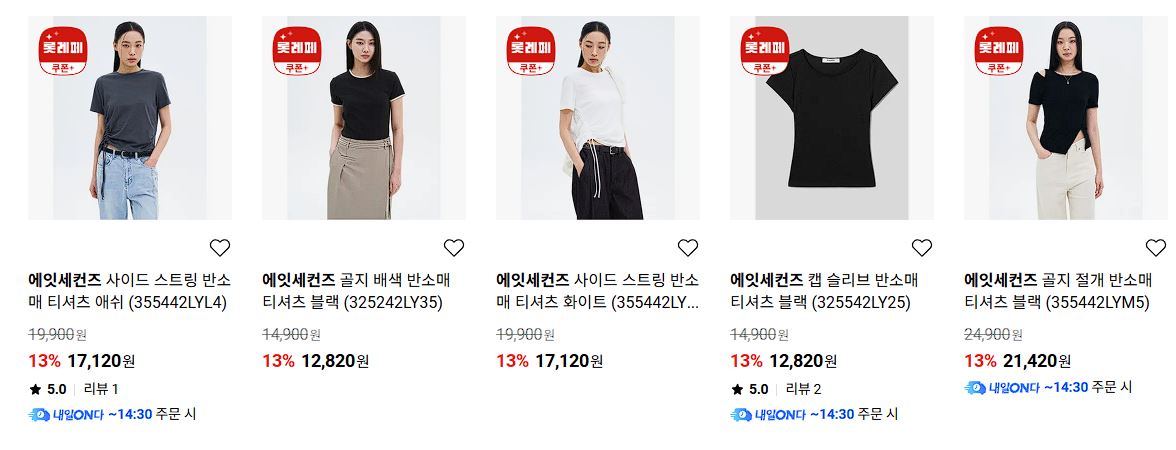Open the charcoal side-string t-shirt product image
The width and height of the screenshot is (1176, 450).
pos(130,118)
